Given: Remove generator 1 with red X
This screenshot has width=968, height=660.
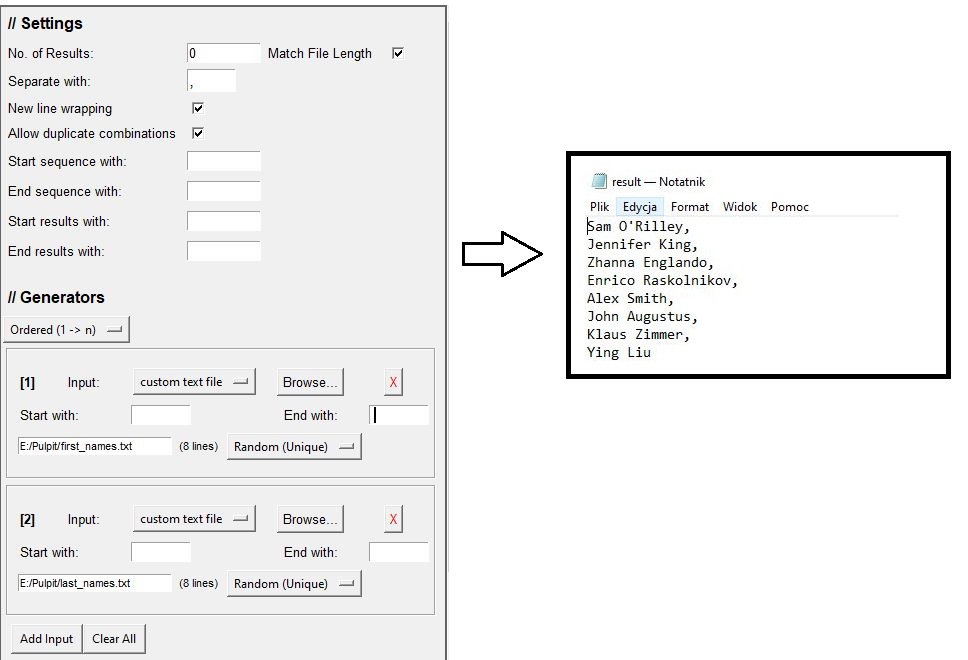Looking at the screenshot, I should pyautogui.click(x=393, y=383).
